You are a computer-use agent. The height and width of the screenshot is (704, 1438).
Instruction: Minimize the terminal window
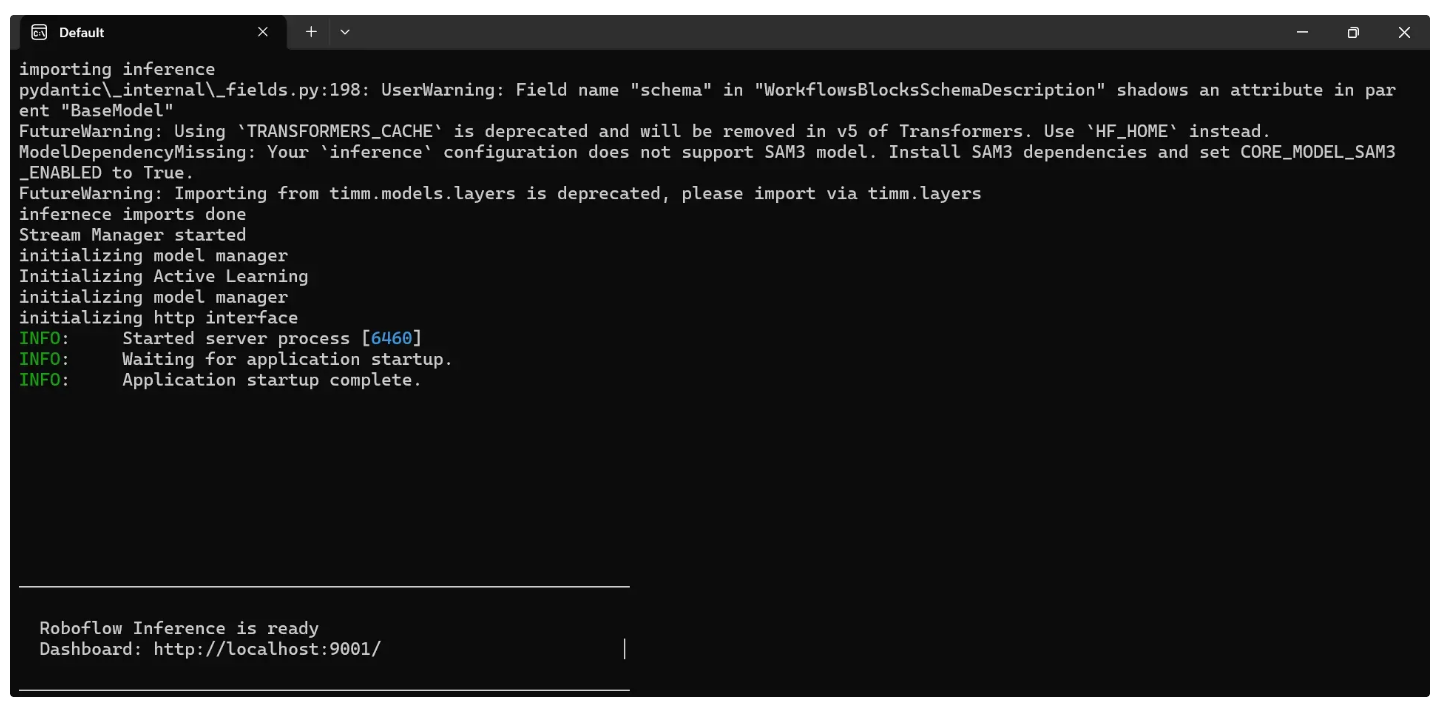(x=1302, y=32)
